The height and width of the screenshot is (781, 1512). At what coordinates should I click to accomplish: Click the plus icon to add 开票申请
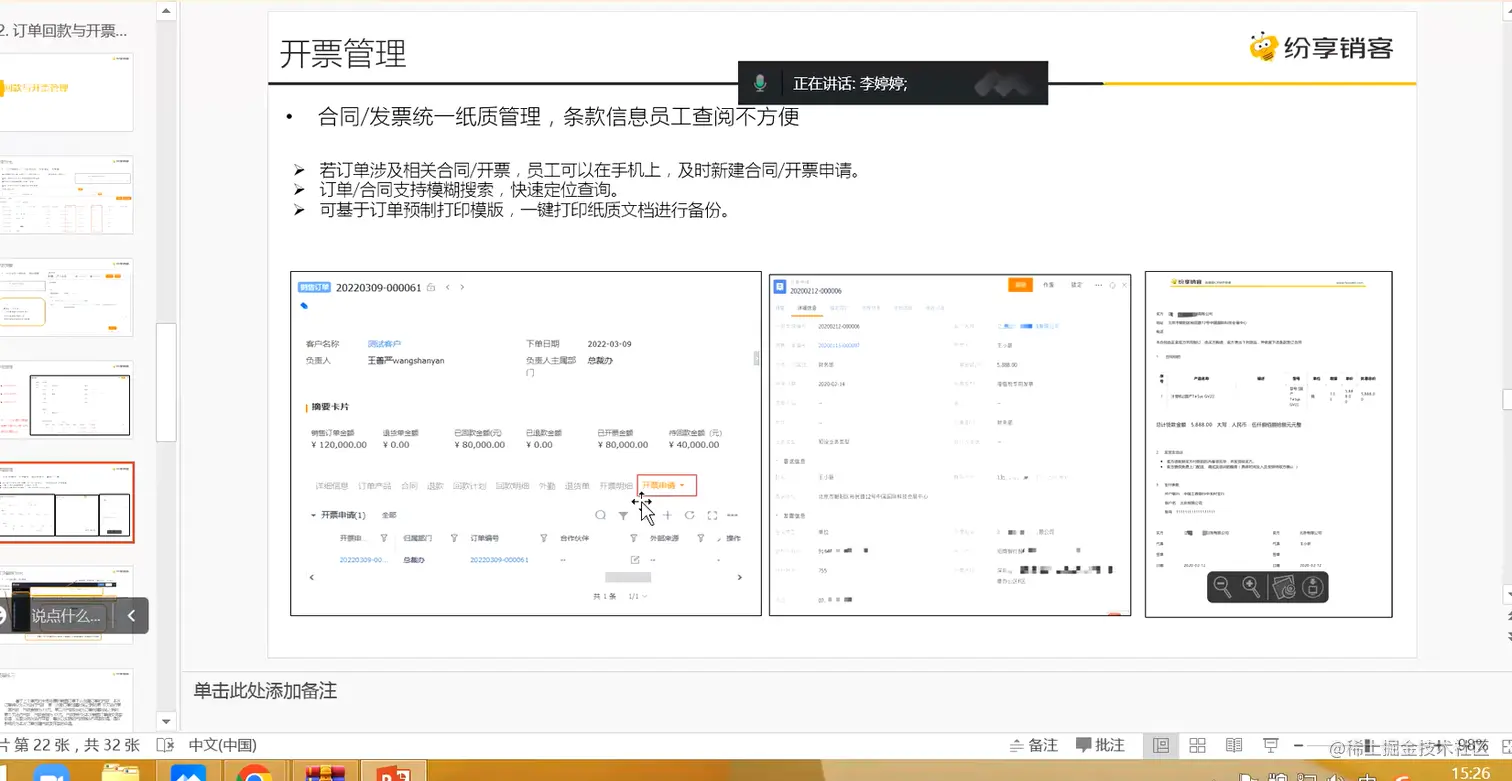[x=667, y=515]
